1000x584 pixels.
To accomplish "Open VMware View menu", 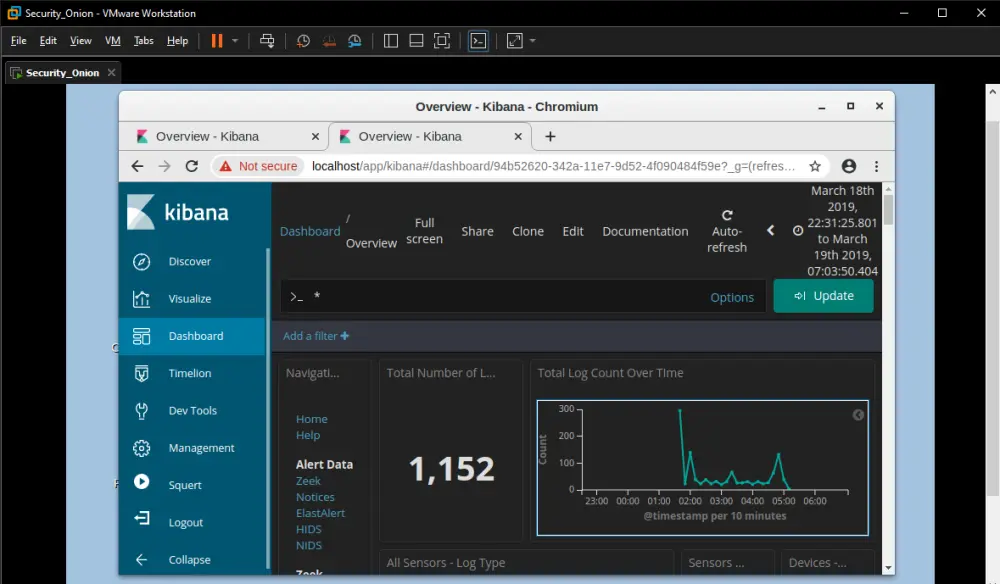I will point(80,41).
